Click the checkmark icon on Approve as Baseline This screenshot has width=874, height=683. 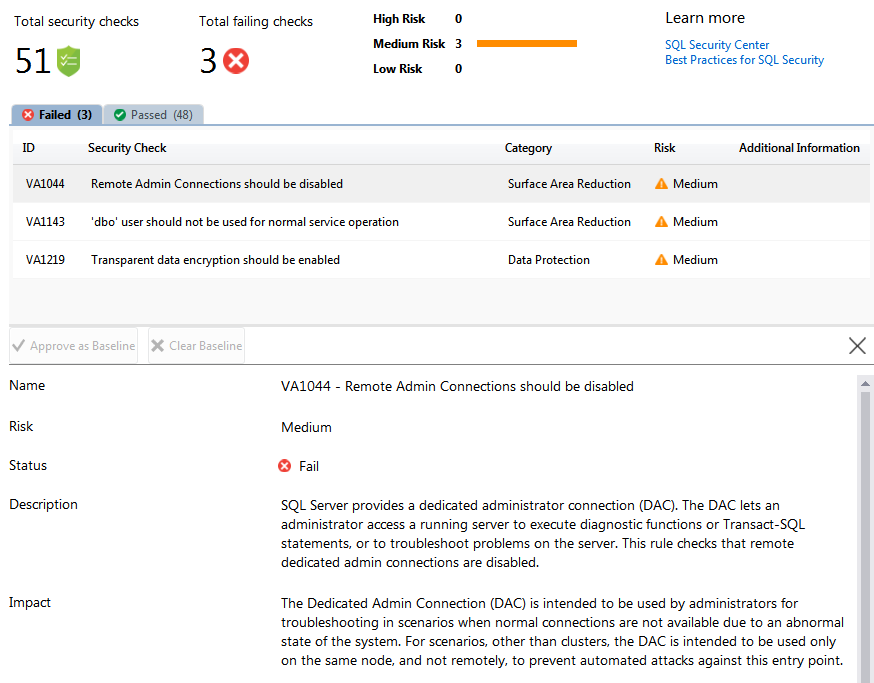click(18, 345)
